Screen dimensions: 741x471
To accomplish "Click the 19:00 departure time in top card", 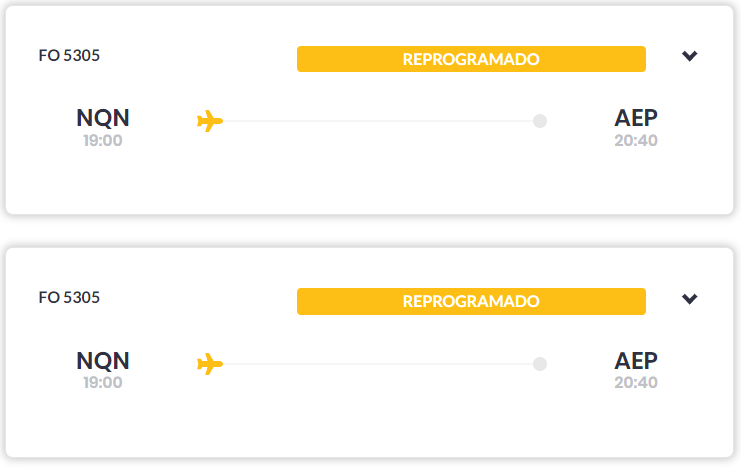I will click(x=103, y=141).
